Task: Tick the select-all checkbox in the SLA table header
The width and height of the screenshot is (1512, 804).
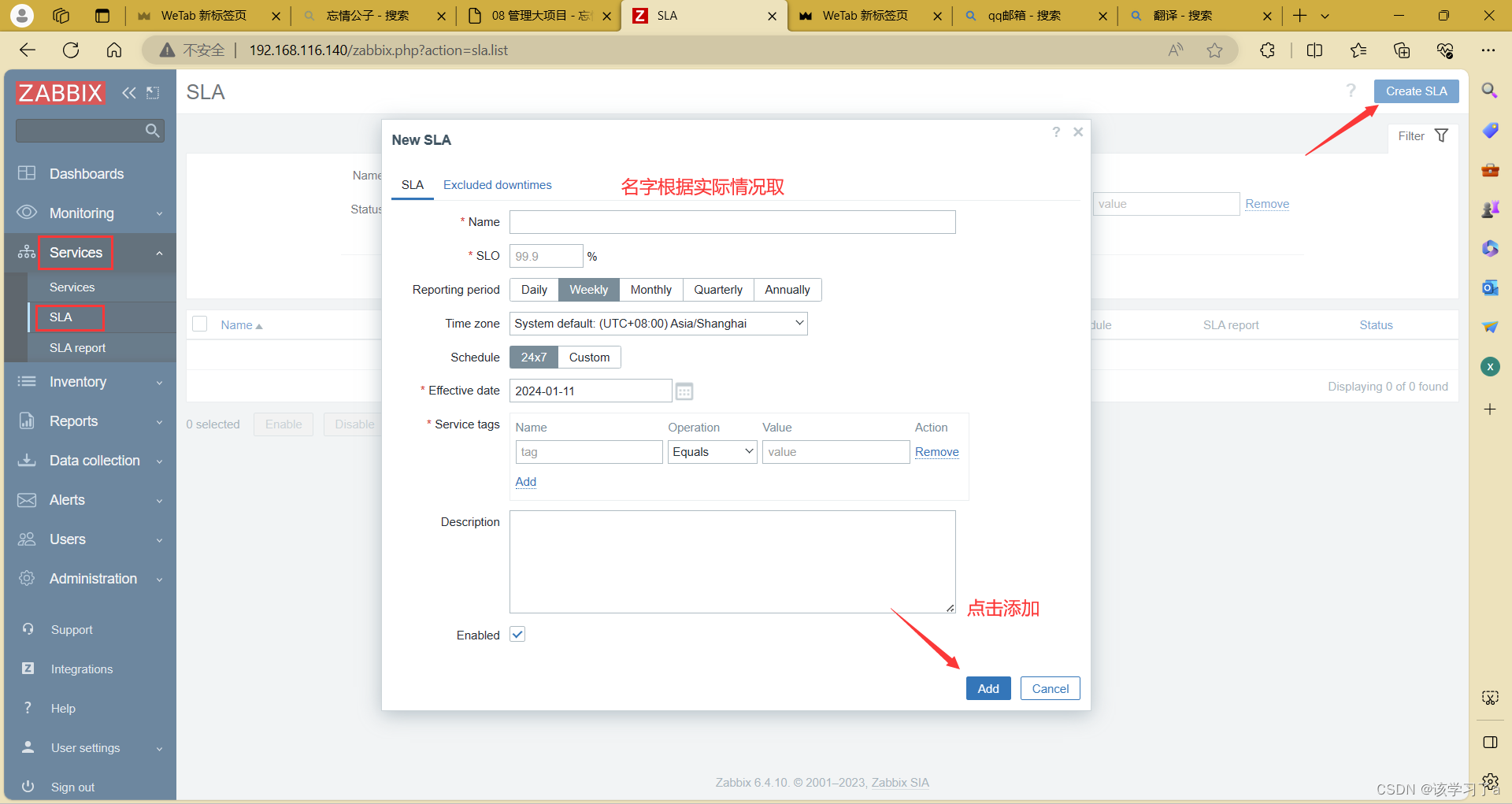Action: (200, 324)
